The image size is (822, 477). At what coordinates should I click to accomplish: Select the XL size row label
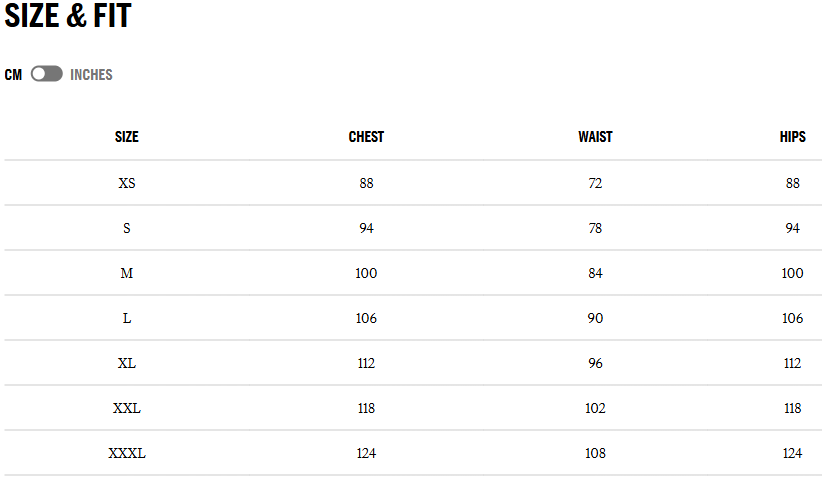(127, 363)
